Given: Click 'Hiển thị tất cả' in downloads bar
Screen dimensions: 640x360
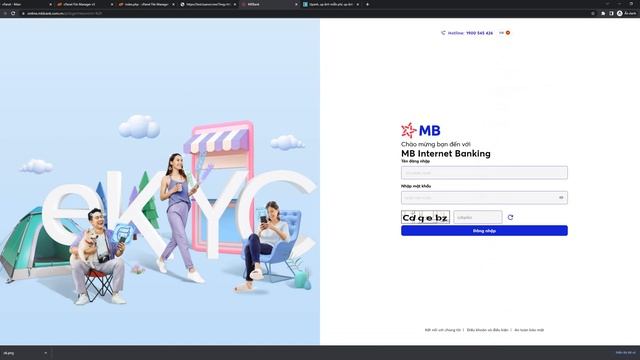Looking at the screenshot, I should (x=625, y=353).
